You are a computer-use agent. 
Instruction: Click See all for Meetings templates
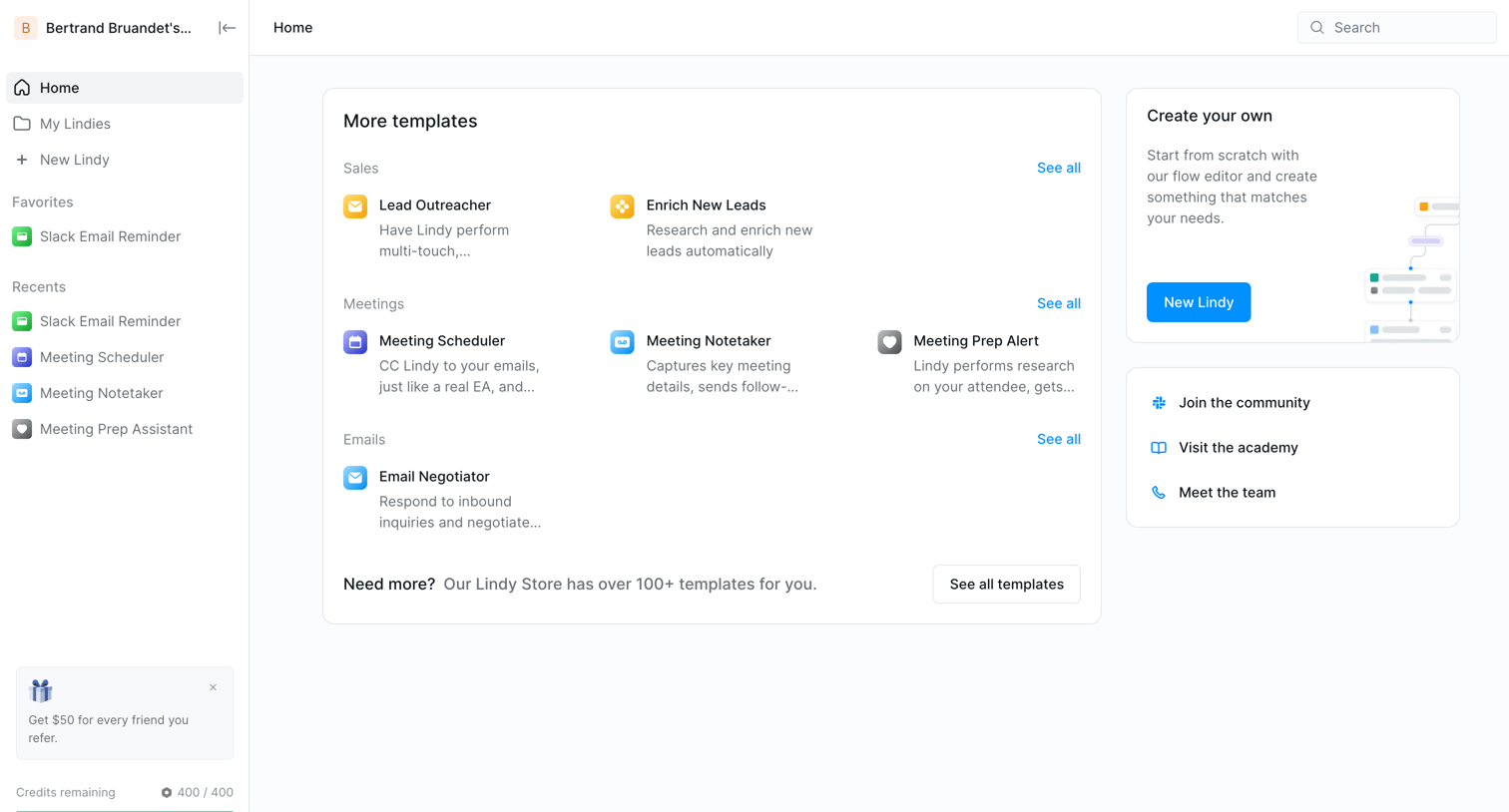click(1058, 303)
